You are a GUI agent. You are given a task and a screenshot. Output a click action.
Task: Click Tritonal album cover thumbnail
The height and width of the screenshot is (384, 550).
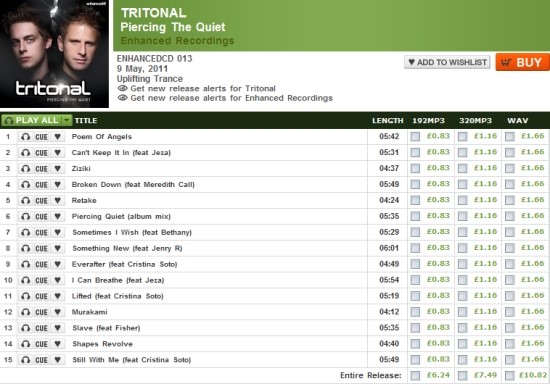pos(54,54)
